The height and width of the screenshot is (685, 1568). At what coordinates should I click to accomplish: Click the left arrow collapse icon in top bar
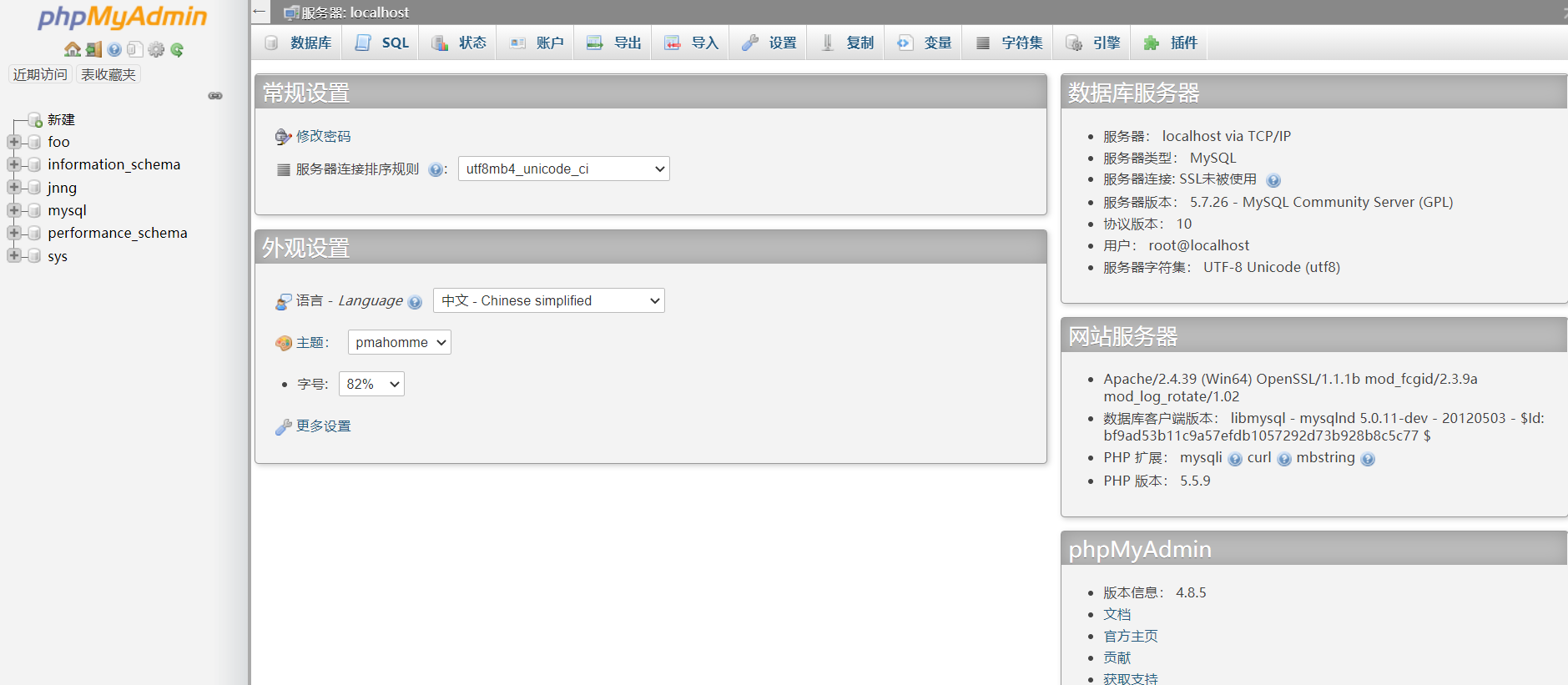[260, 12]
